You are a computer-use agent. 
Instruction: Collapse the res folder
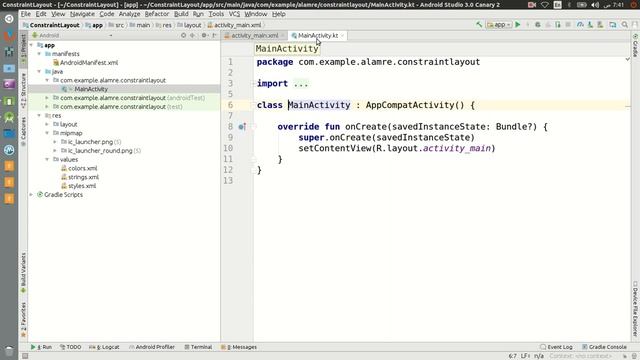39,116
